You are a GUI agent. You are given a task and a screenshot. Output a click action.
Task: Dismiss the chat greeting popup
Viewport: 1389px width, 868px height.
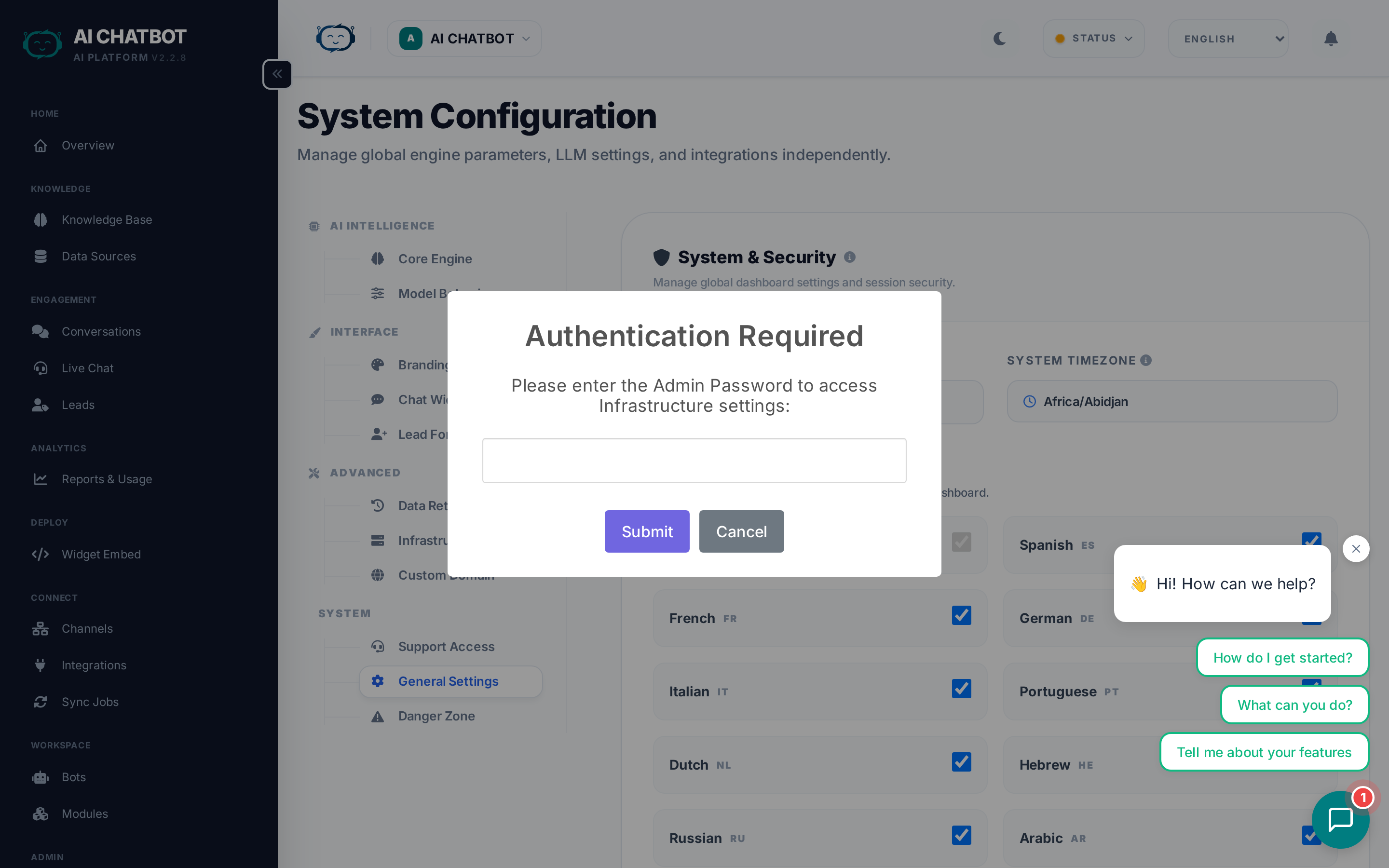pyautogui.click(x=1356, y=549)
